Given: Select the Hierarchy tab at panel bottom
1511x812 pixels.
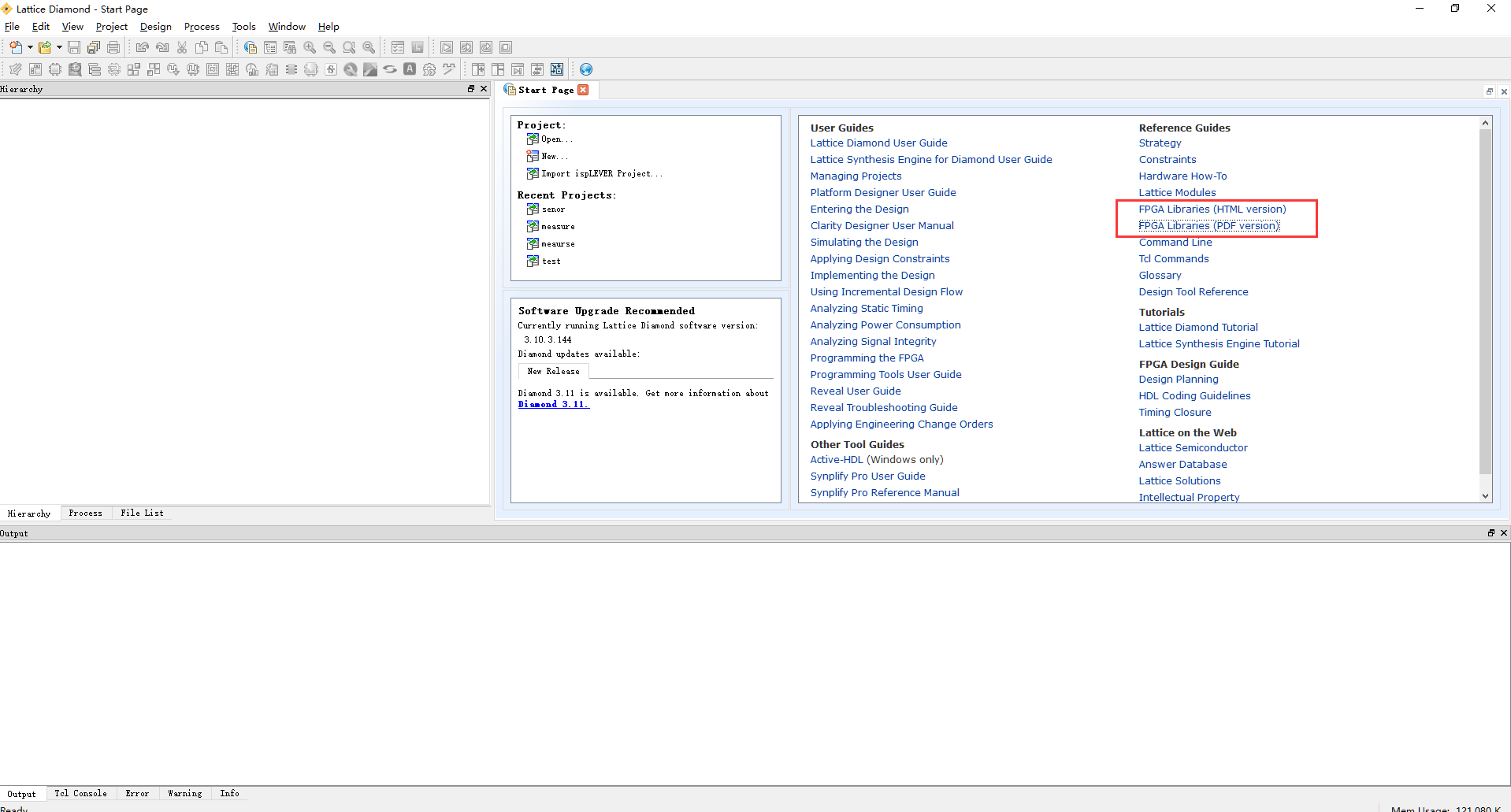Looking at the screenshot, I should [x=29, y=514].
